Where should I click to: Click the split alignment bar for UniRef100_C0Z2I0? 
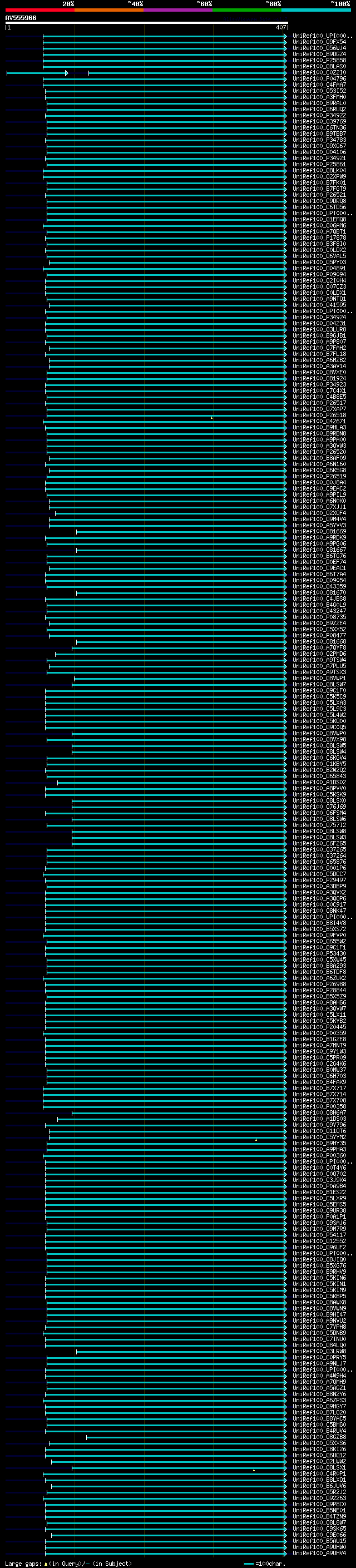pyautogui.click(x=146, y=73)
